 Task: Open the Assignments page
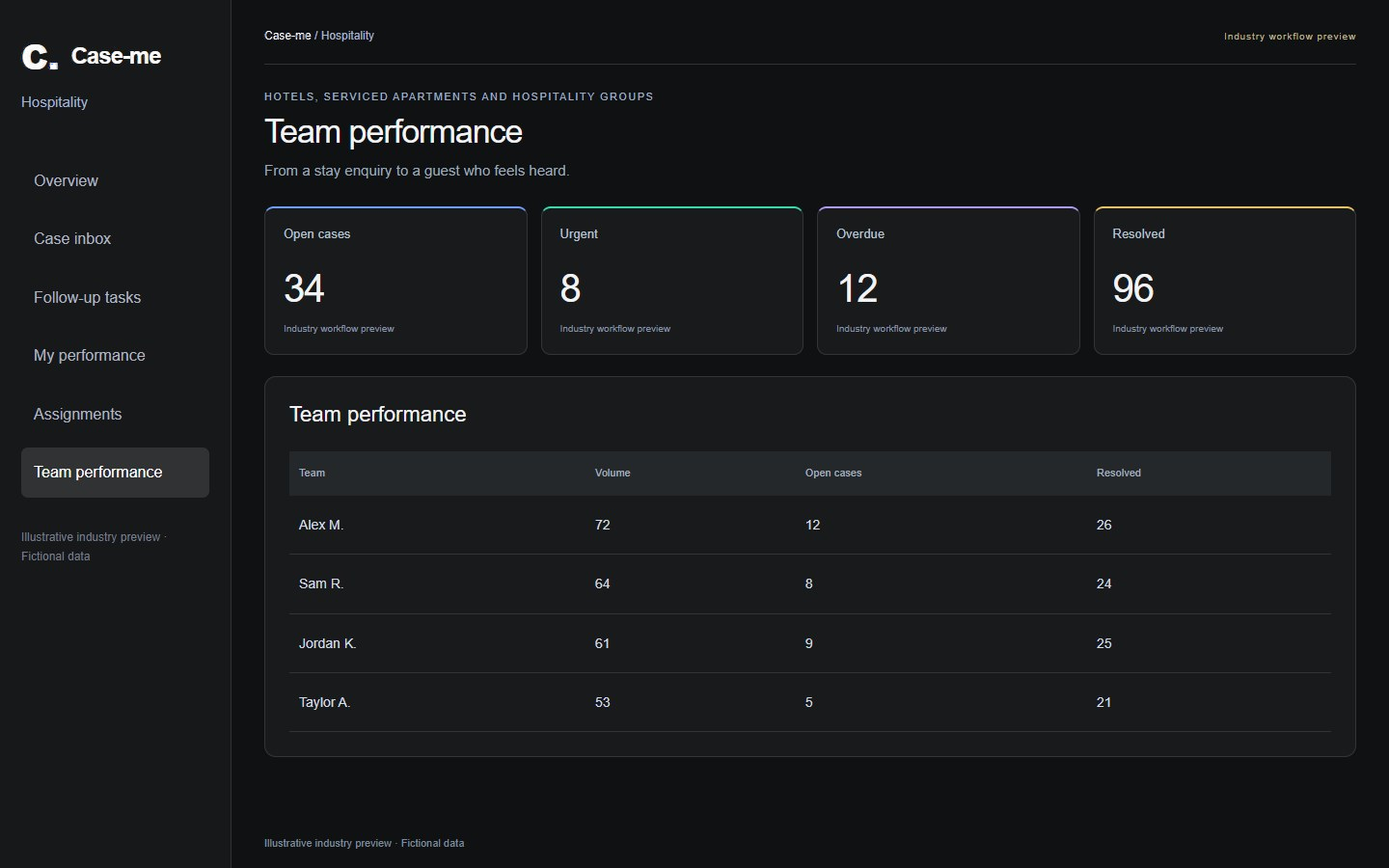coord(115,414)
